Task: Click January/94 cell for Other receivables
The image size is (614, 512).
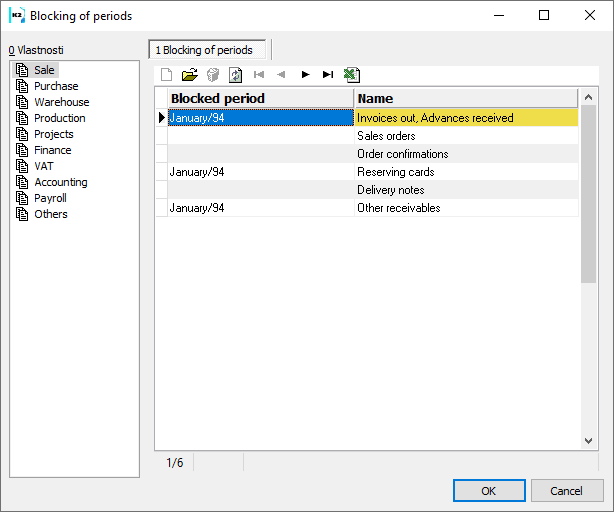Action: (261, 208)
